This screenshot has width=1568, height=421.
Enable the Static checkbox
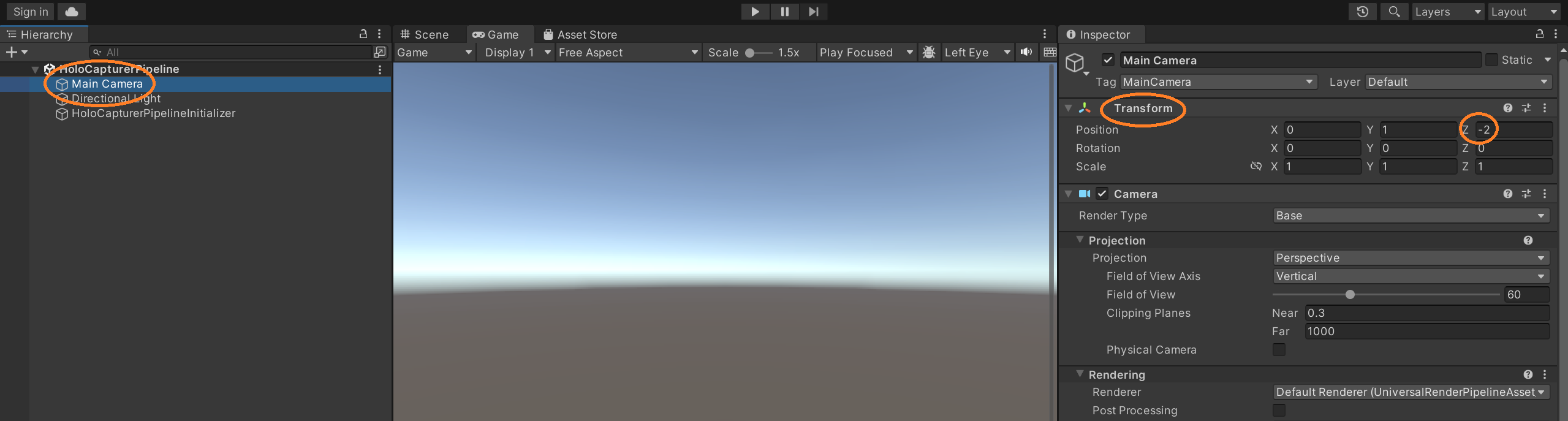[x=1492, y=60]
